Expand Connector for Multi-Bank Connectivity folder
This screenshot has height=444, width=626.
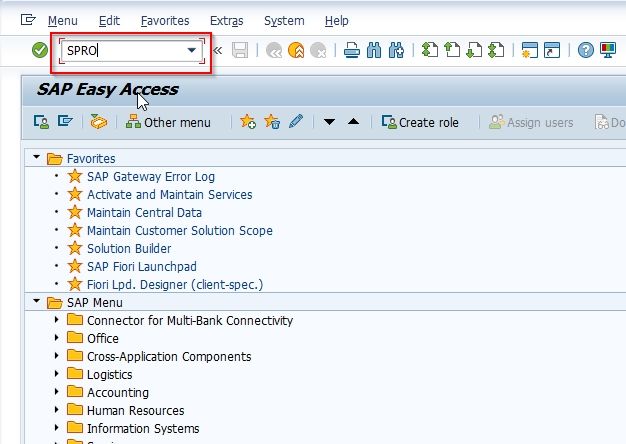tap(56, 319)
